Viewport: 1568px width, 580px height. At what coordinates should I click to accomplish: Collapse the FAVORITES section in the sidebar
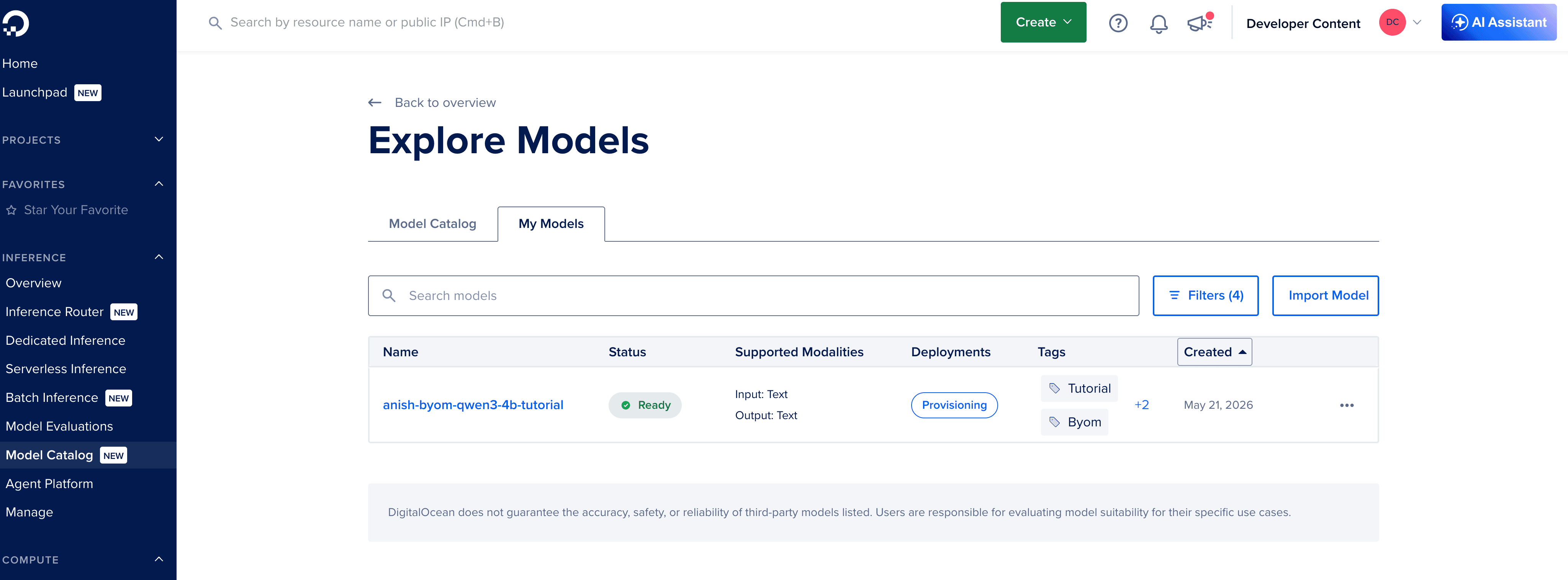[159, 184]
